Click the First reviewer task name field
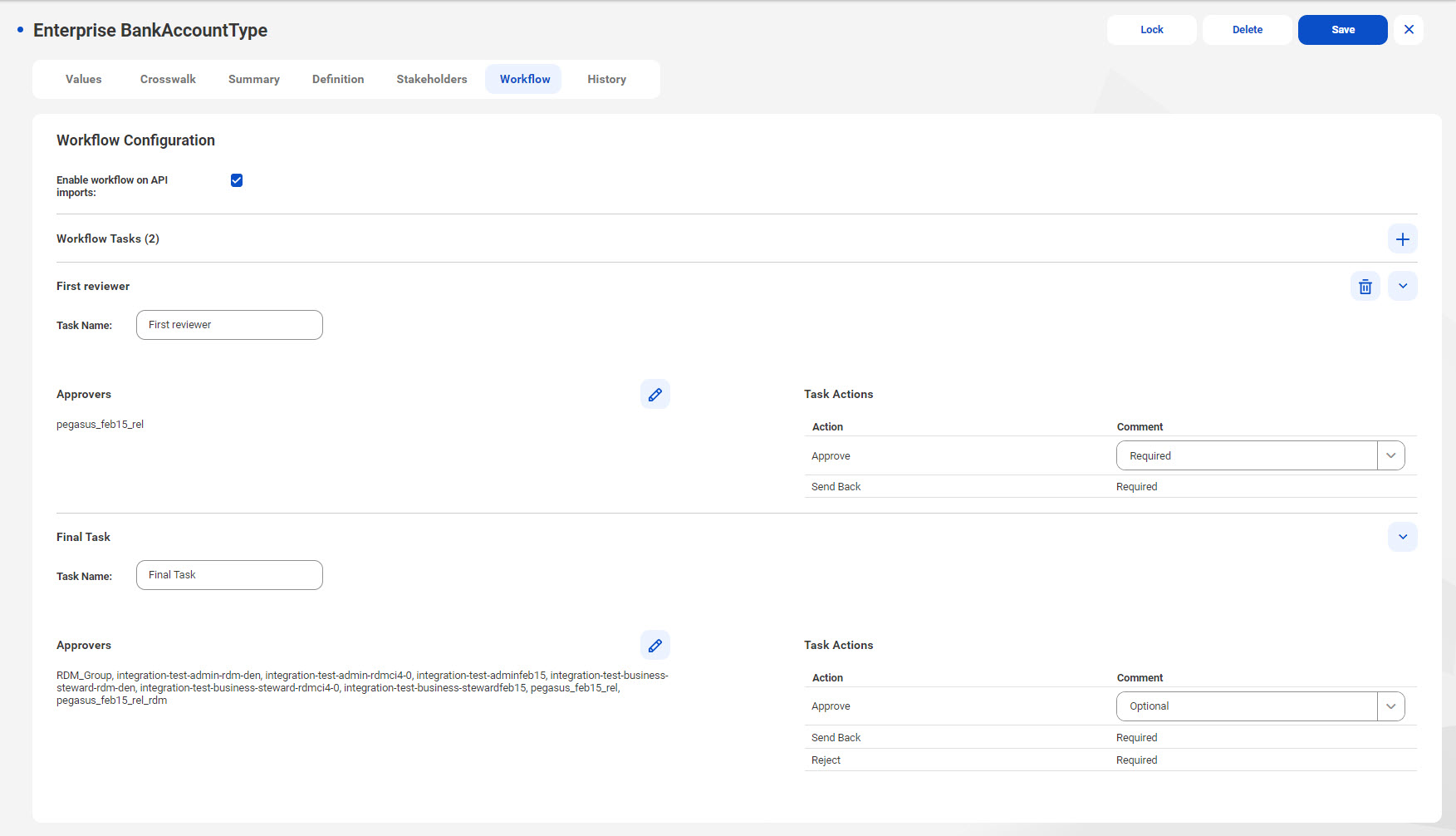 point(229,325)
